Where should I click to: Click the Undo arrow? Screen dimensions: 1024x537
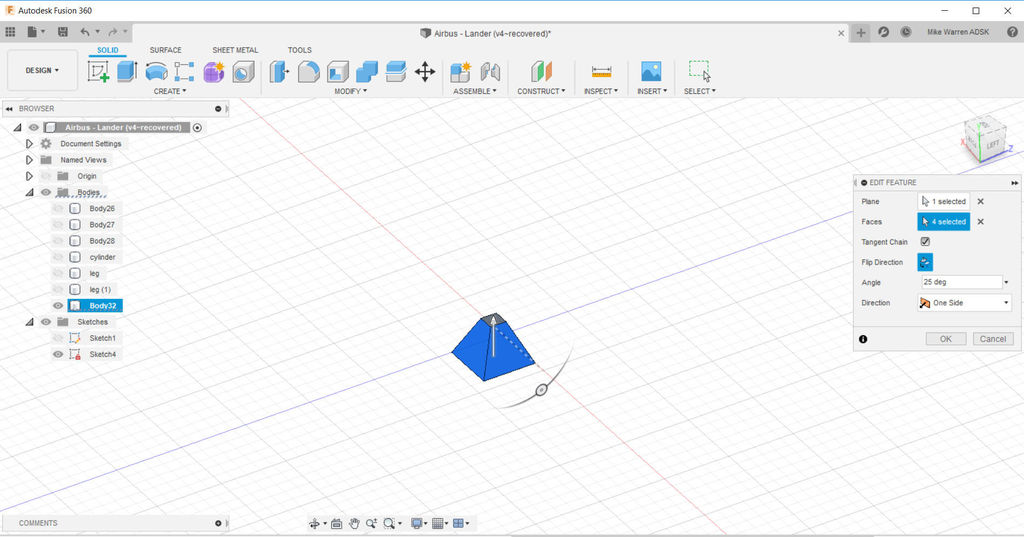point(85,31)
